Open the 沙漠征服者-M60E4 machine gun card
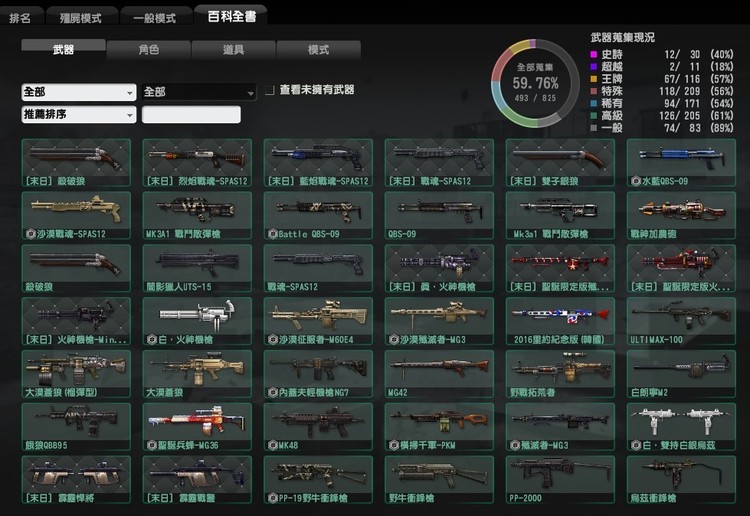This screenshot has width=750, height=516. coord(318,321)
